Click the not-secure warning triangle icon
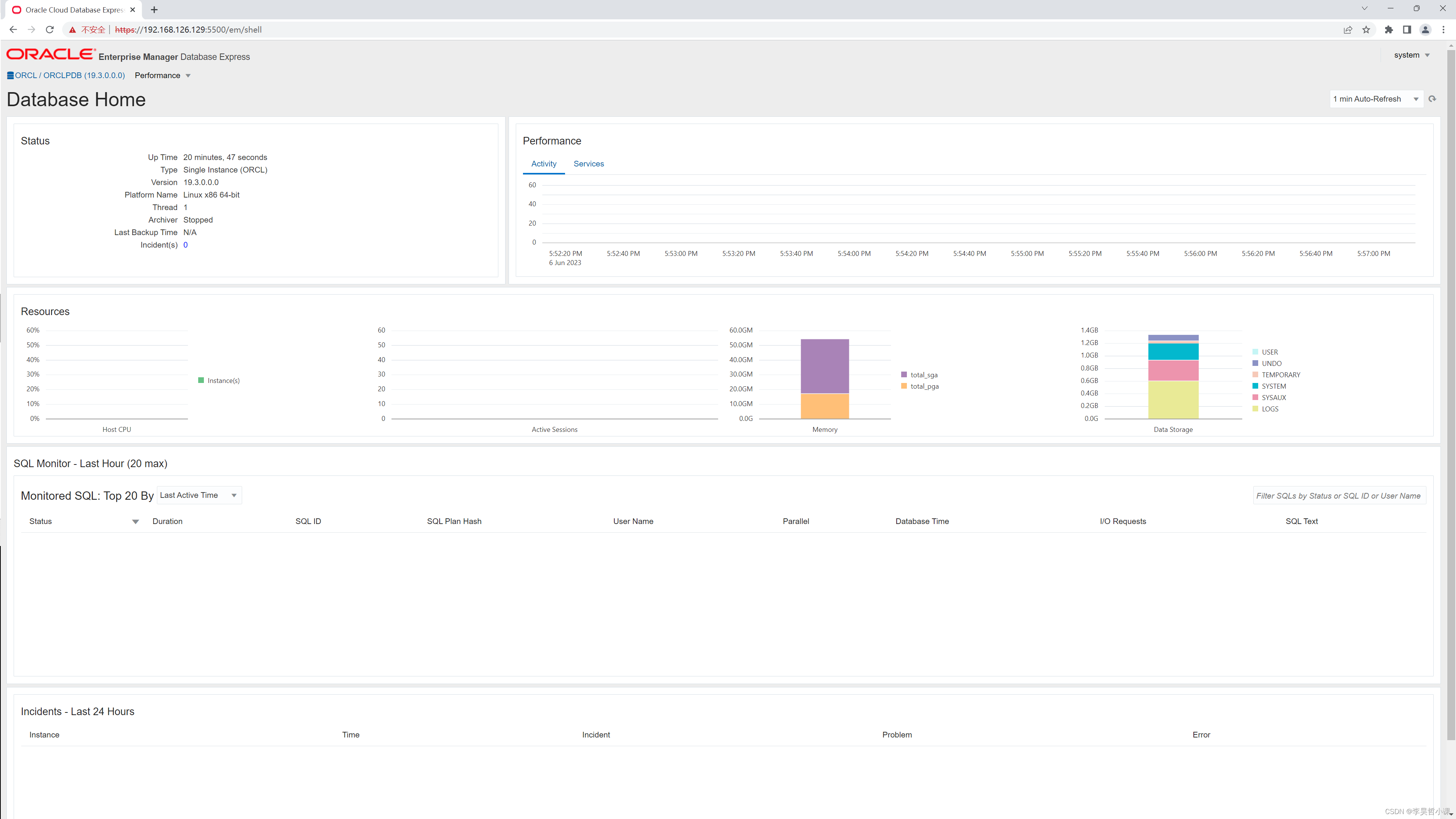 point(72,30)
